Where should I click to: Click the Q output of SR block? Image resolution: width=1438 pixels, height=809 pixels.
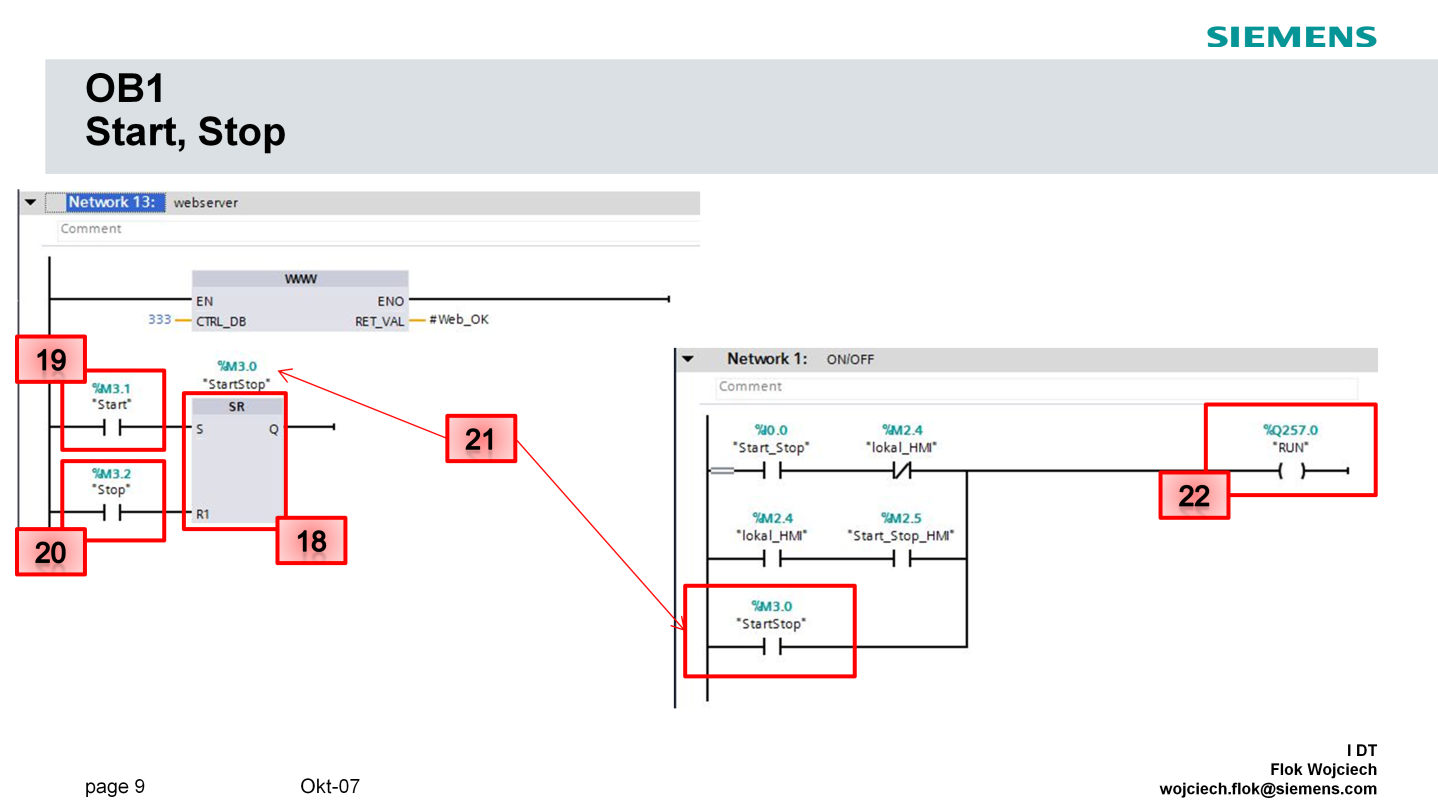[x=273, y=429]
